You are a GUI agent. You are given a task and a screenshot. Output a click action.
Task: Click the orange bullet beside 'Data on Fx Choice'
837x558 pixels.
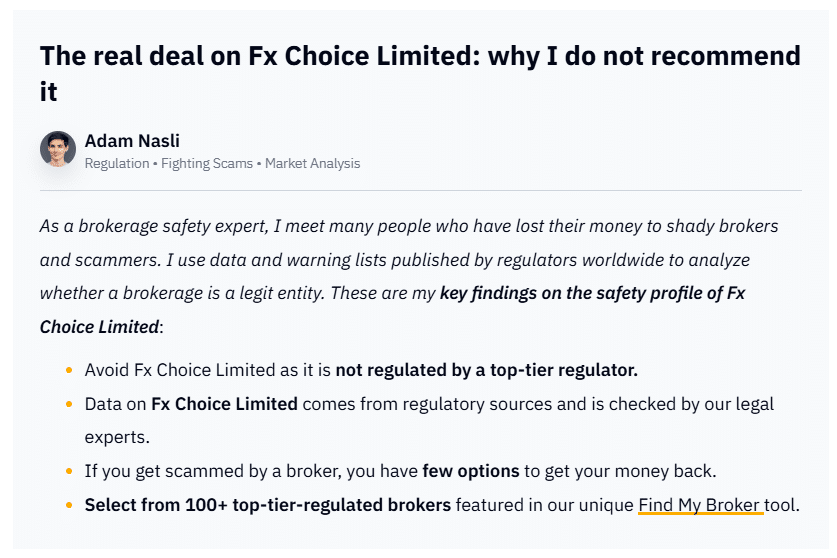point(69,404)
